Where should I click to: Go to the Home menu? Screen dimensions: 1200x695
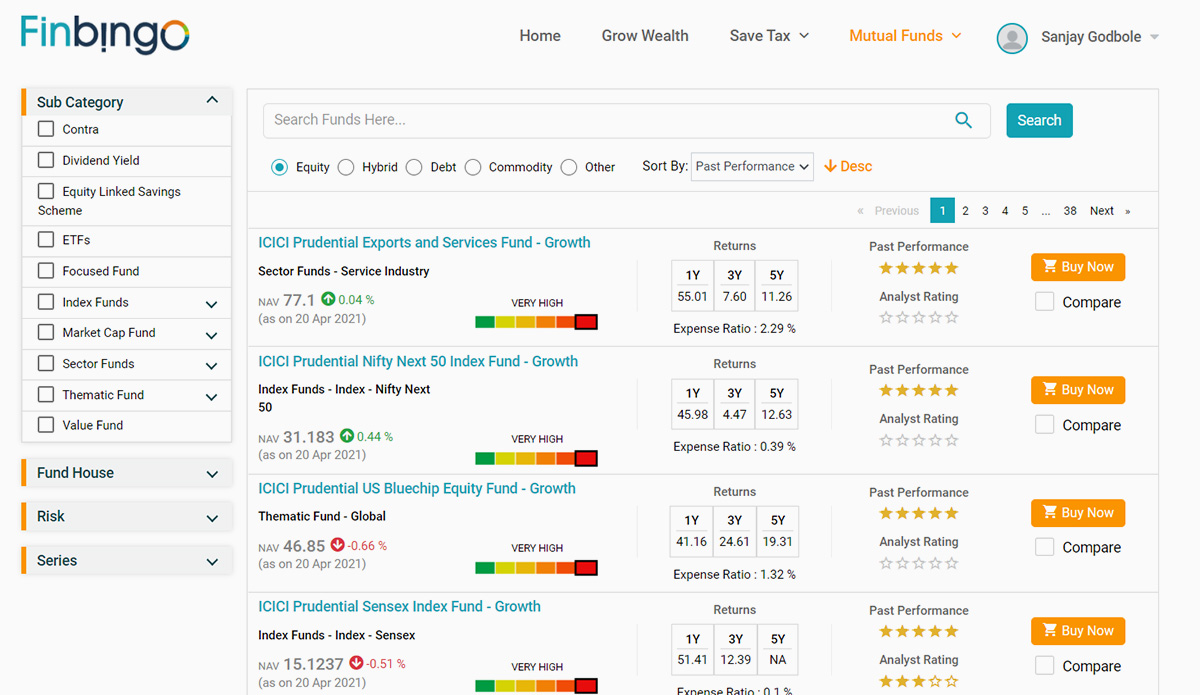[540, 36]
